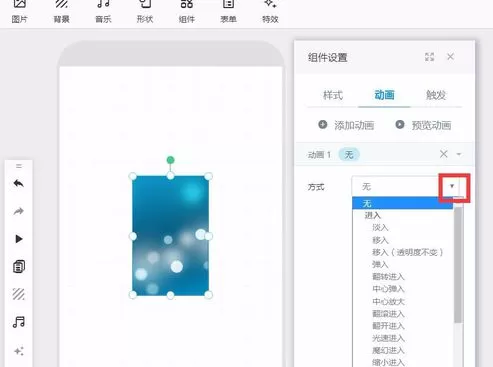Choose 缩小进入 animation option
This screenshot has width=493, height=367.
388,362
